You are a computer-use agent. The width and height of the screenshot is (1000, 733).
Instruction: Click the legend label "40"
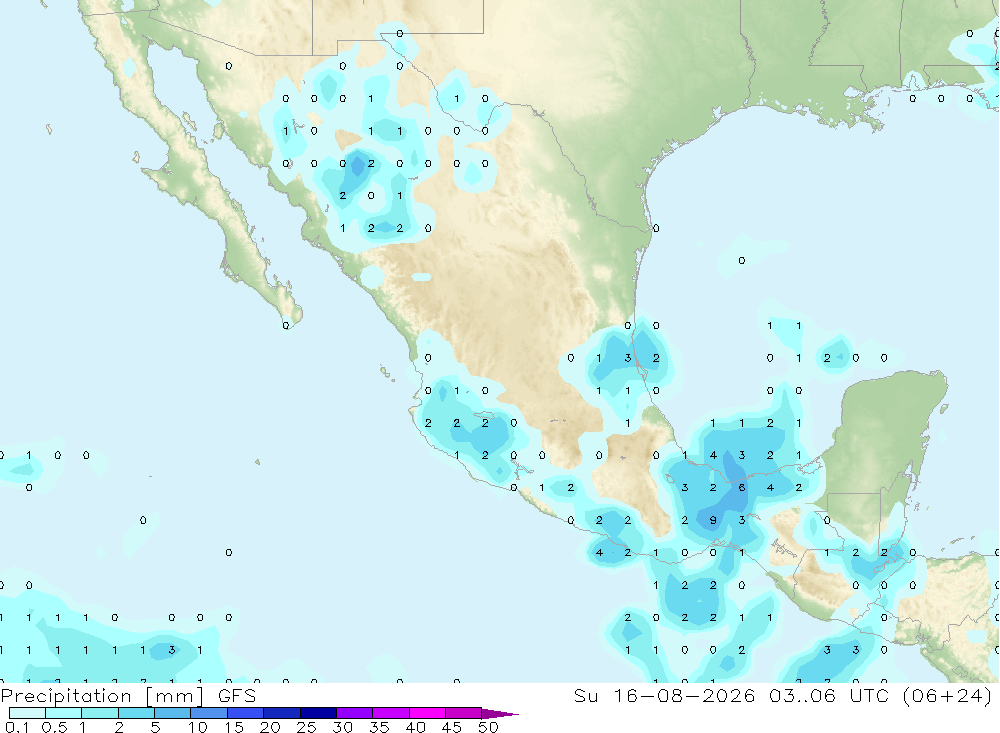pos(415,727)
